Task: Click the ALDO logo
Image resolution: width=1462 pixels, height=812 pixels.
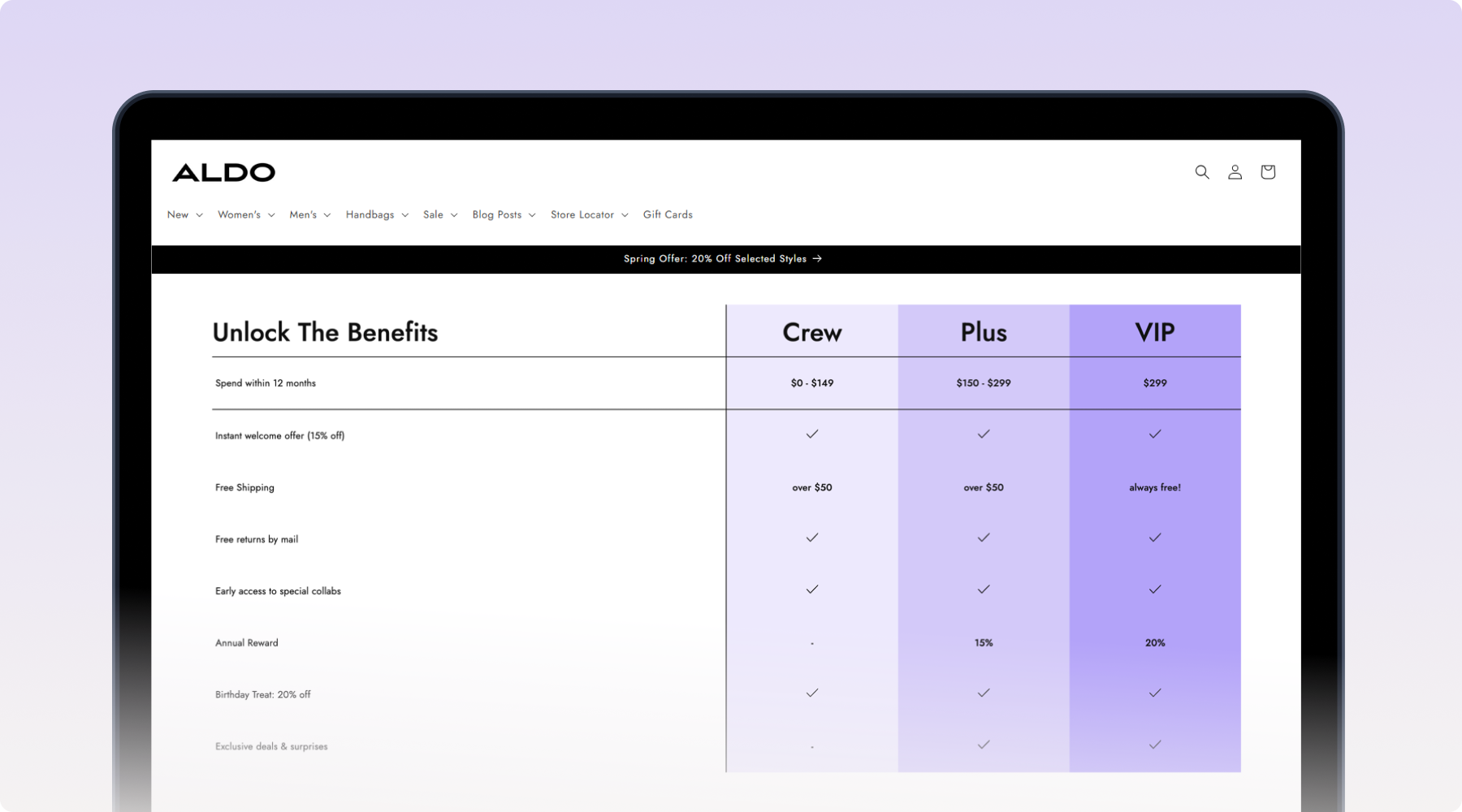Action: pyautogui.click(x=224, y=171)
